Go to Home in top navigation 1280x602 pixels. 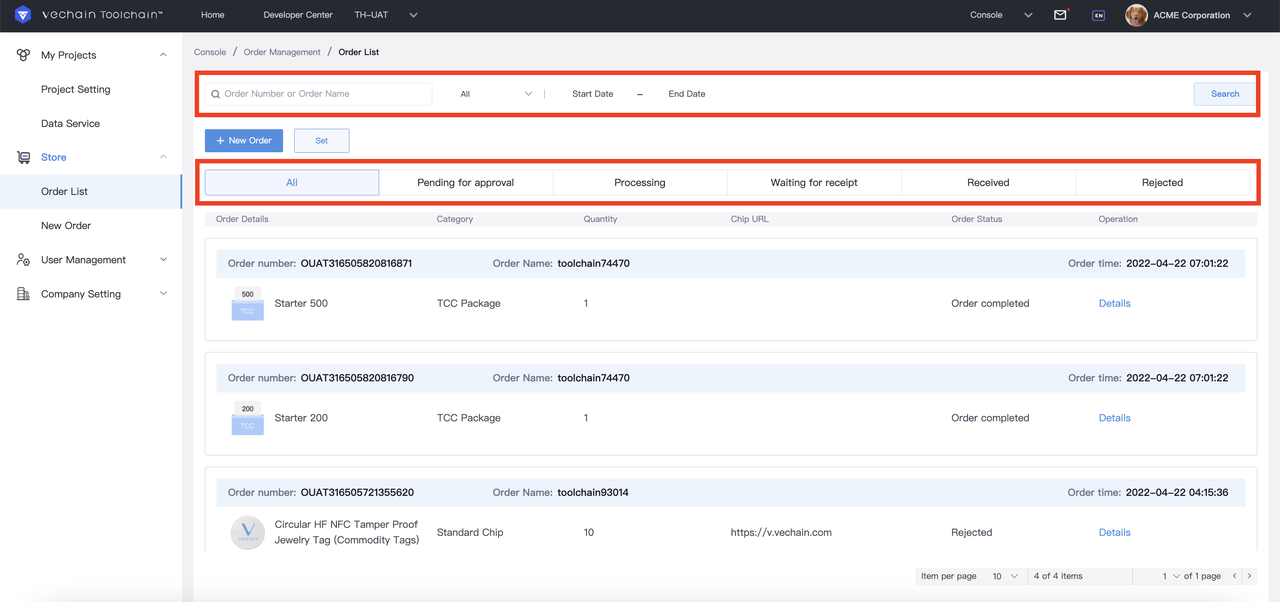213,15
